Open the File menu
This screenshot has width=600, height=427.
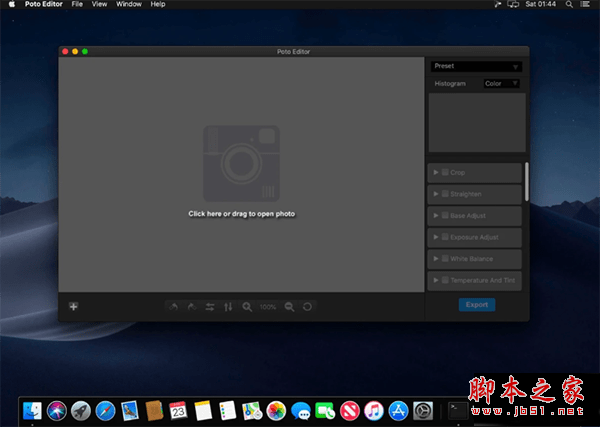(x=77, y=5)
